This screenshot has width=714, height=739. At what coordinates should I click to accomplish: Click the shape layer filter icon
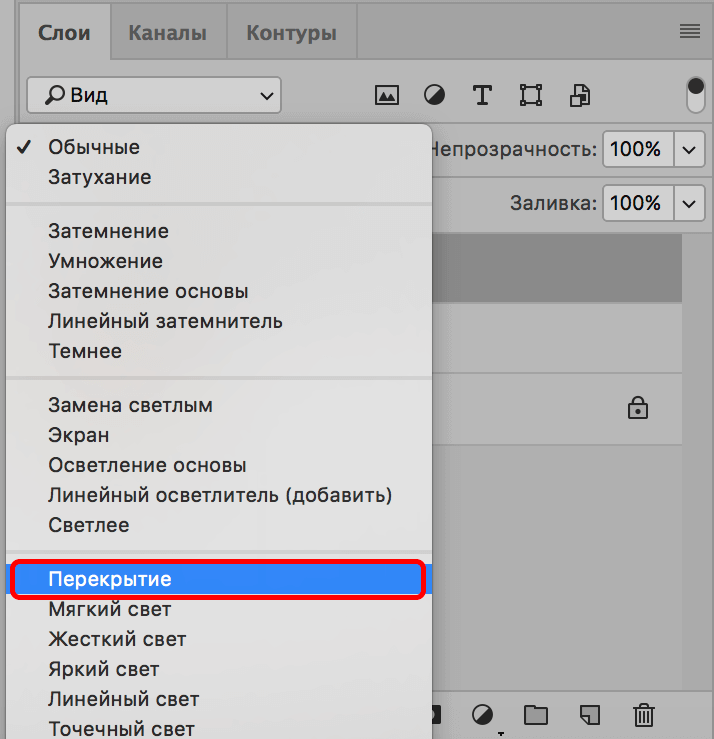coord(530,95)
